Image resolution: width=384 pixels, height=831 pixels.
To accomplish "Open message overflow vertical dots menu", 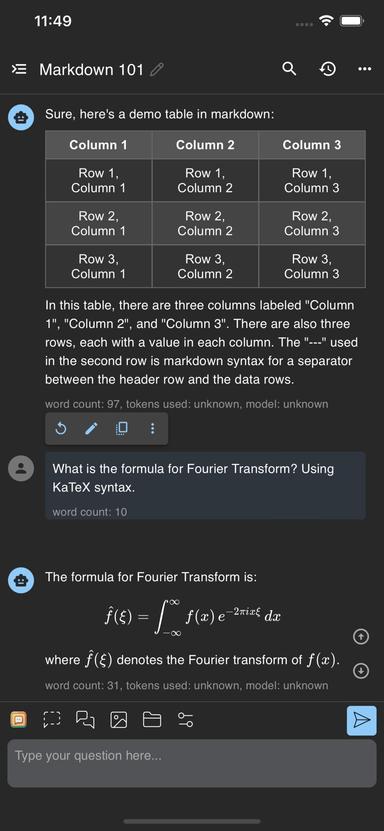I will click(x=153, y=429).
